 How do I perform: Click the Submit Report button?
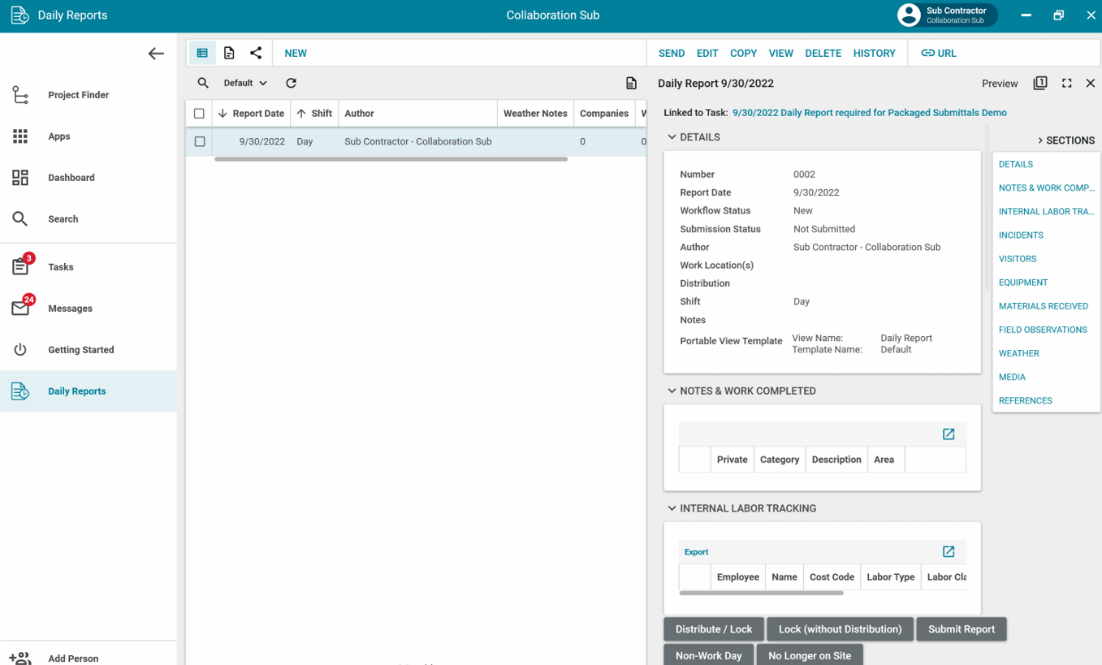coord(961,629)
